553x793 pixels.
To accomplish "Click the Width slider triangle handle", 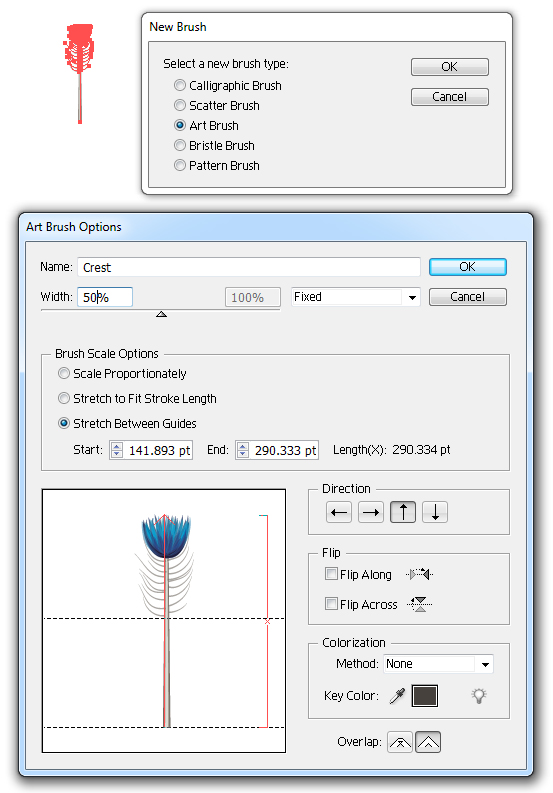I will 161,315.
